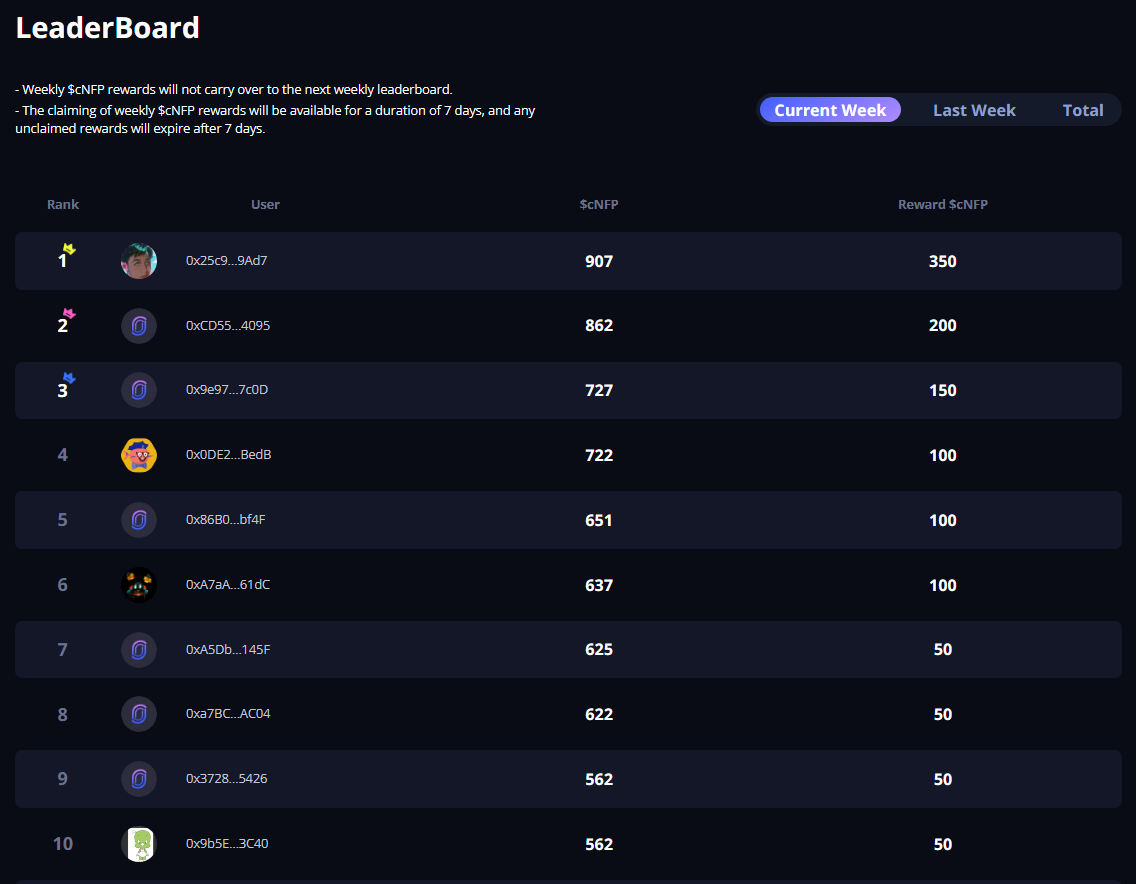Viewport: 1136px width, 884px height.
Task: Click the green alien avatar of 0x9b5E...3C40
Action: (139, 844)
